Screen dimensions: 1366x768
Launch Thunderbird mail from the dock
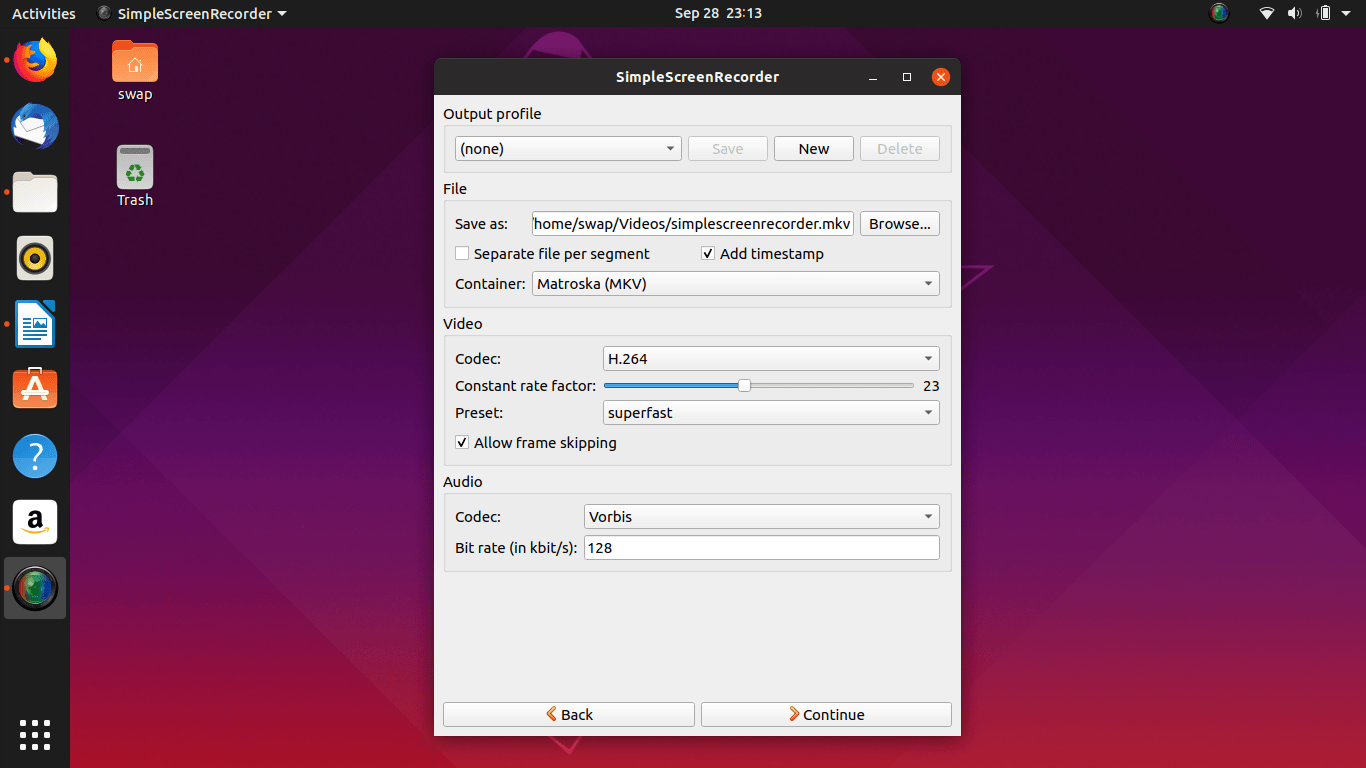point(35,127)
